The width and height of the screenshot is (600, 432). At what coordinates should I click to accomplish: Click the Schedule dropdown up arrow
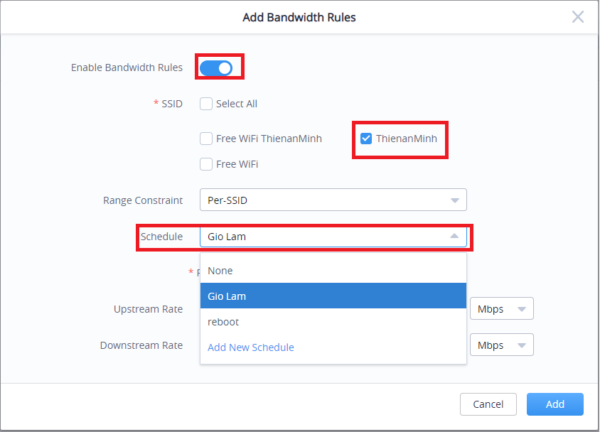point(455,237)
